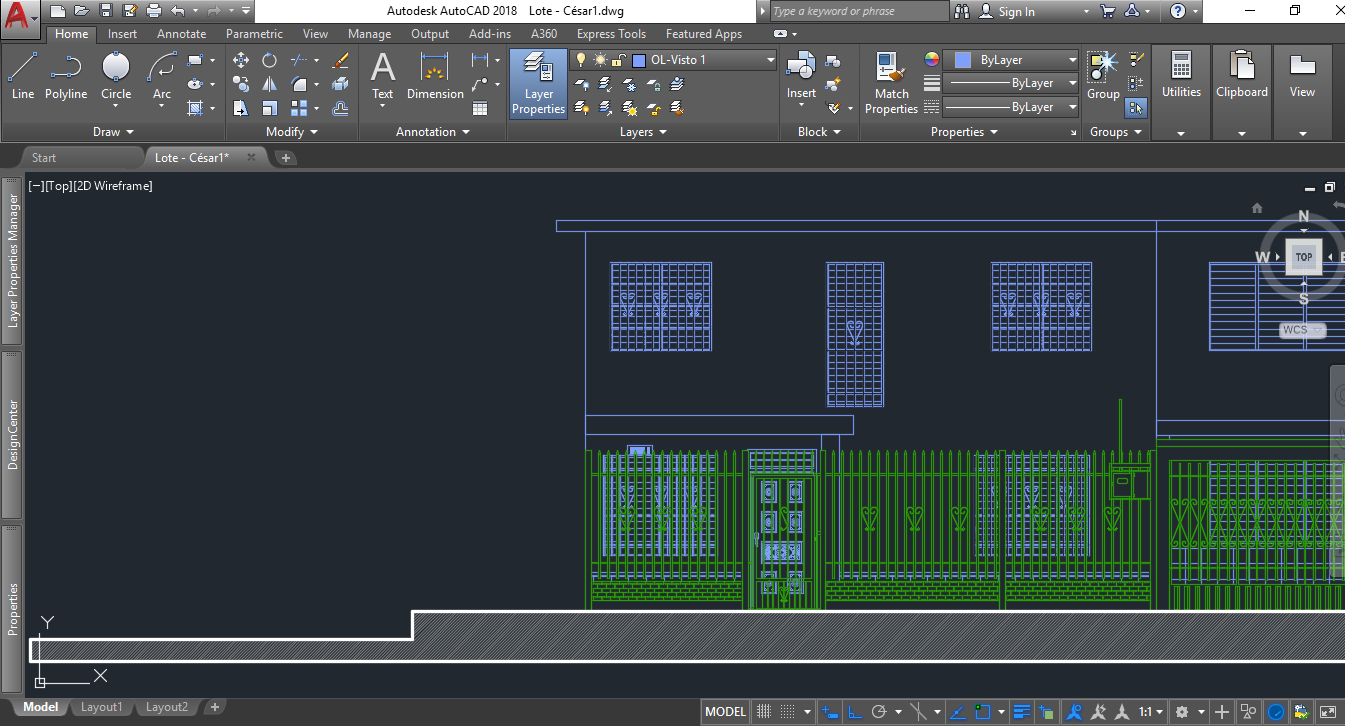Expand the Draw panel
The image size is (1345, 726).
(113, 132)
